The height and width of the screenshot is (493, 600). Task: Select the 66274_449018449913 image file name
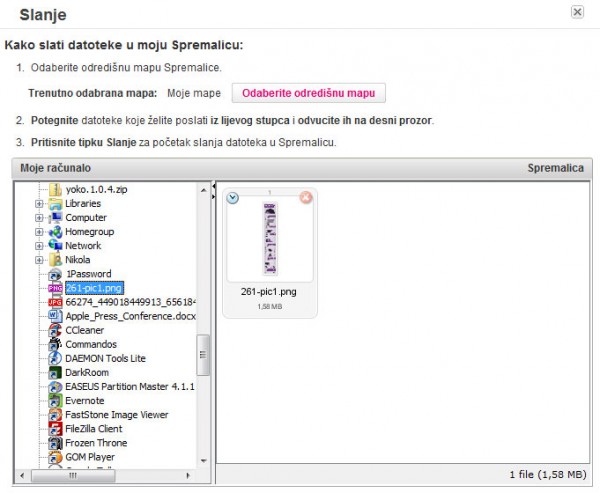130,302
